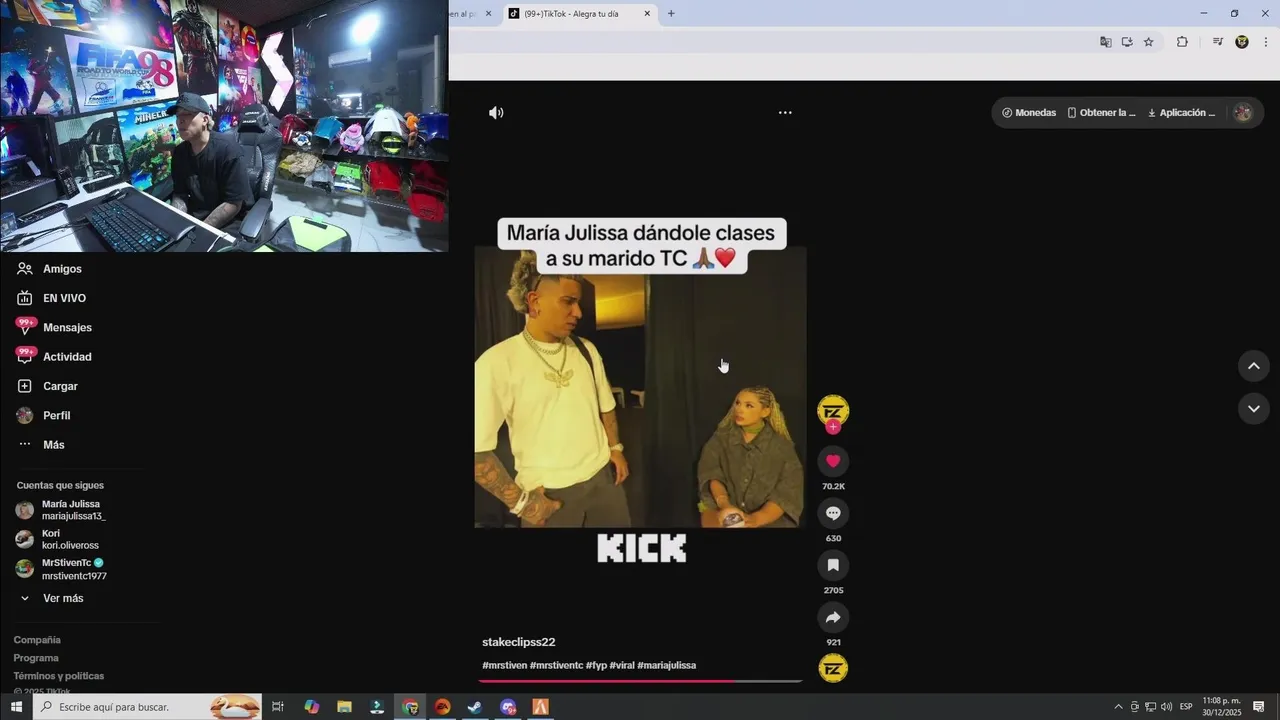Open TikTok profile avatar in top bar

[1243, 113]
